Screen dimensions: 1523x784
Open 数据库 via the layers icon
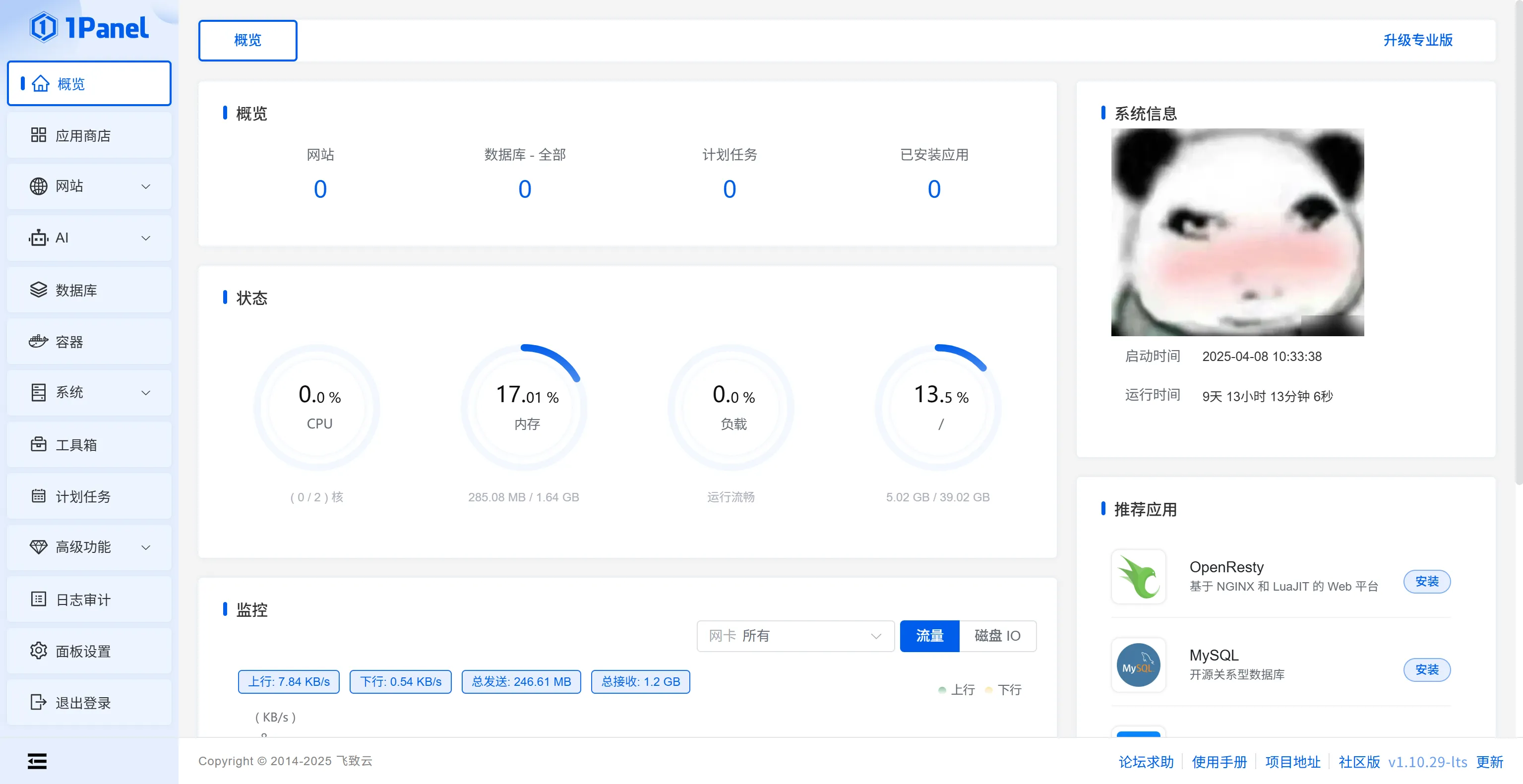[x=38, y=290]
